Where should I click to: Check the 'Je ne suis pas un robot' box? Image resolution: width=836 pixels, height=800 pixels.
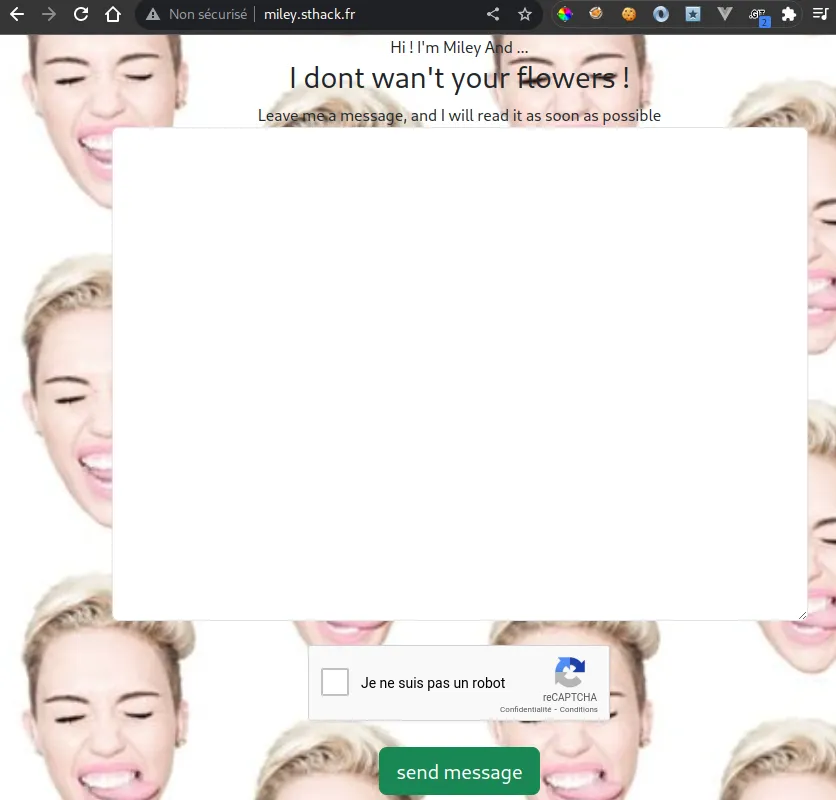[x=335, y=682]
